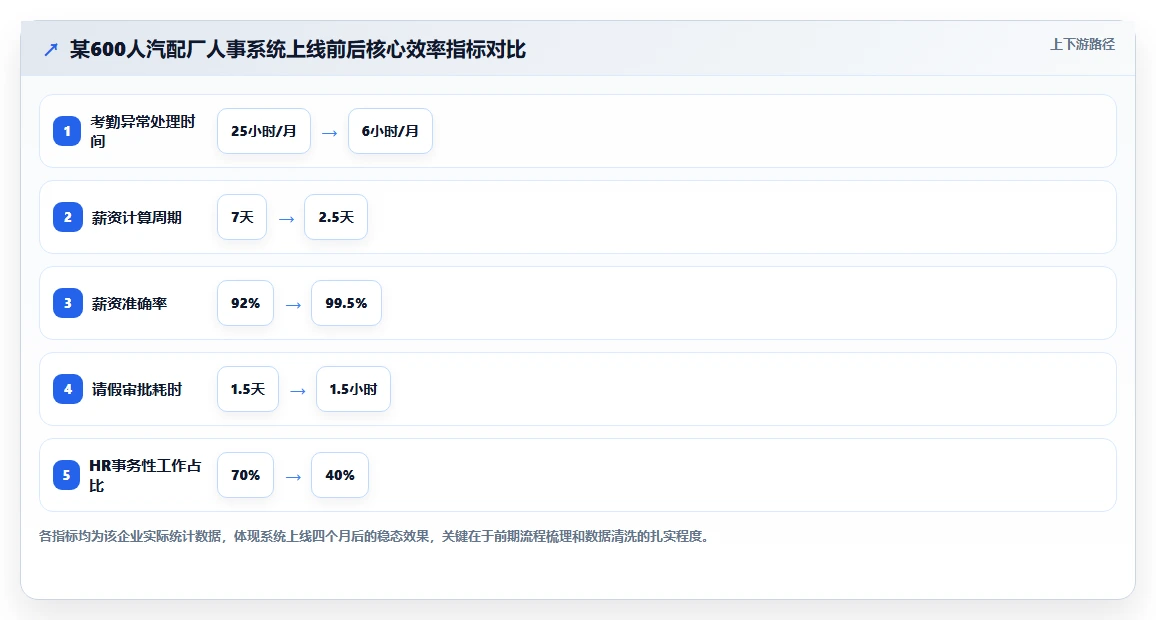The width and height of the screenshot is (1156, 620).
Task: Click number badge 4 for 请假审批耗时
Action: coord(67,389)
